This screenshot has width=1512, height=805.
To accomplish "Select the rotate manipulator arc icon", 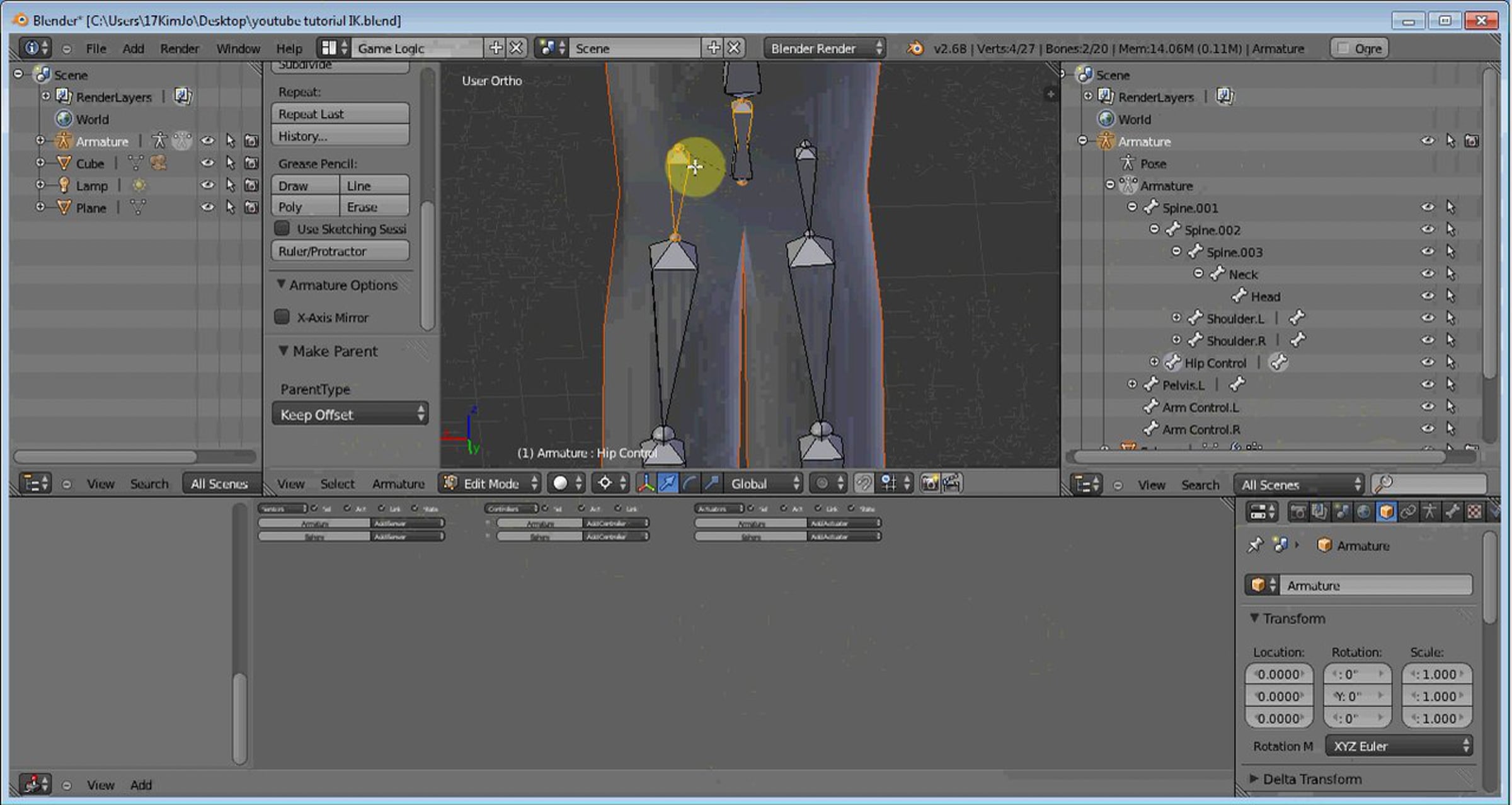I will 689,484.
